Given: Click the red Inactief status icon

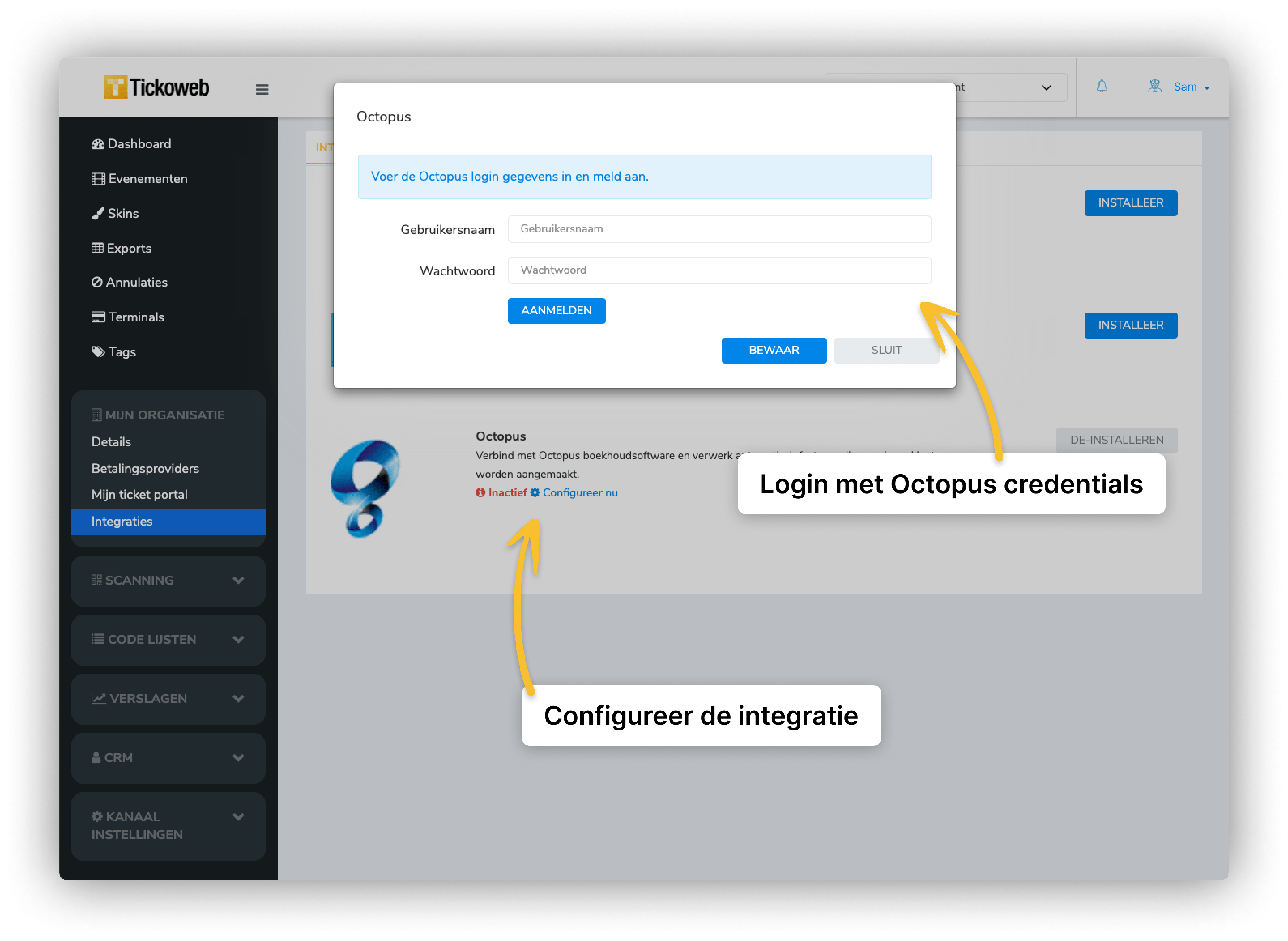Looking at the screenshot, I should pyautogui.click(x=481, y=493).
